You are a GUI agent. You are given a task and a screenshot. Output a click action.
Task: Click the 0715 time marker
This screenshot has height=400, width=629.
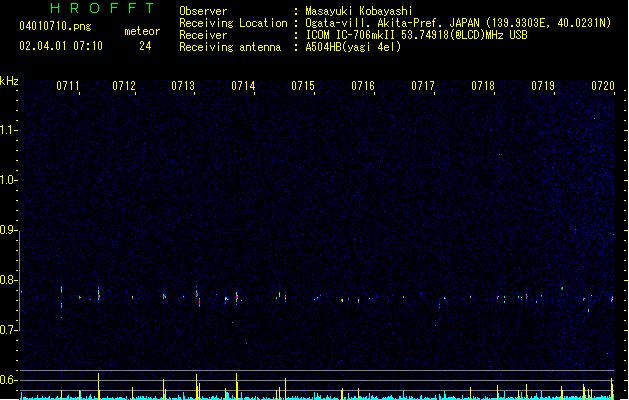click(303, 86)
